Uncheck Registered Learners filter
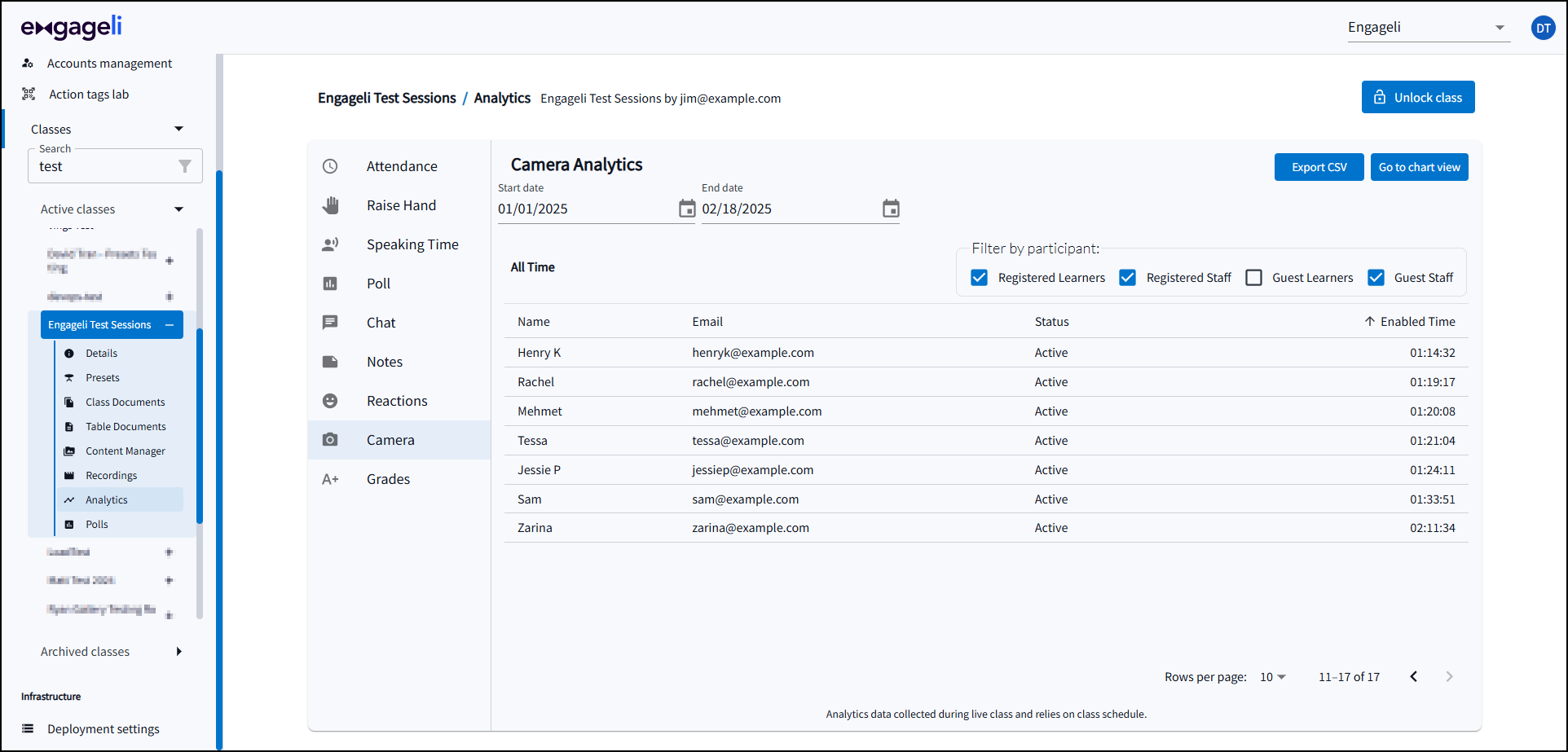 980,278
